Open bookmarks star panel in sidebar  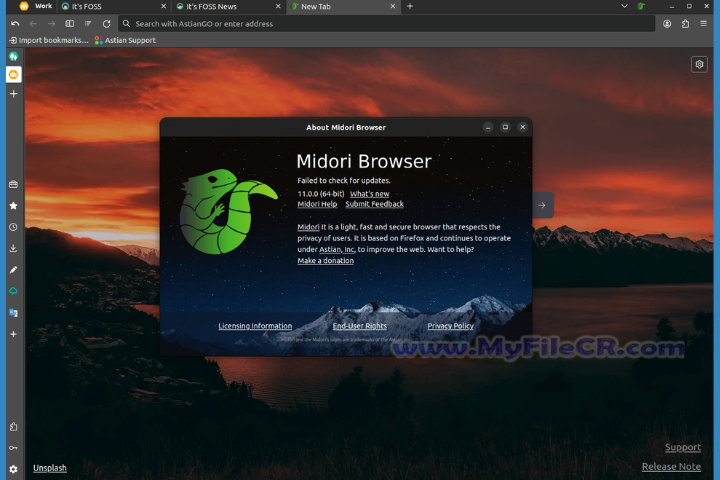13,206
